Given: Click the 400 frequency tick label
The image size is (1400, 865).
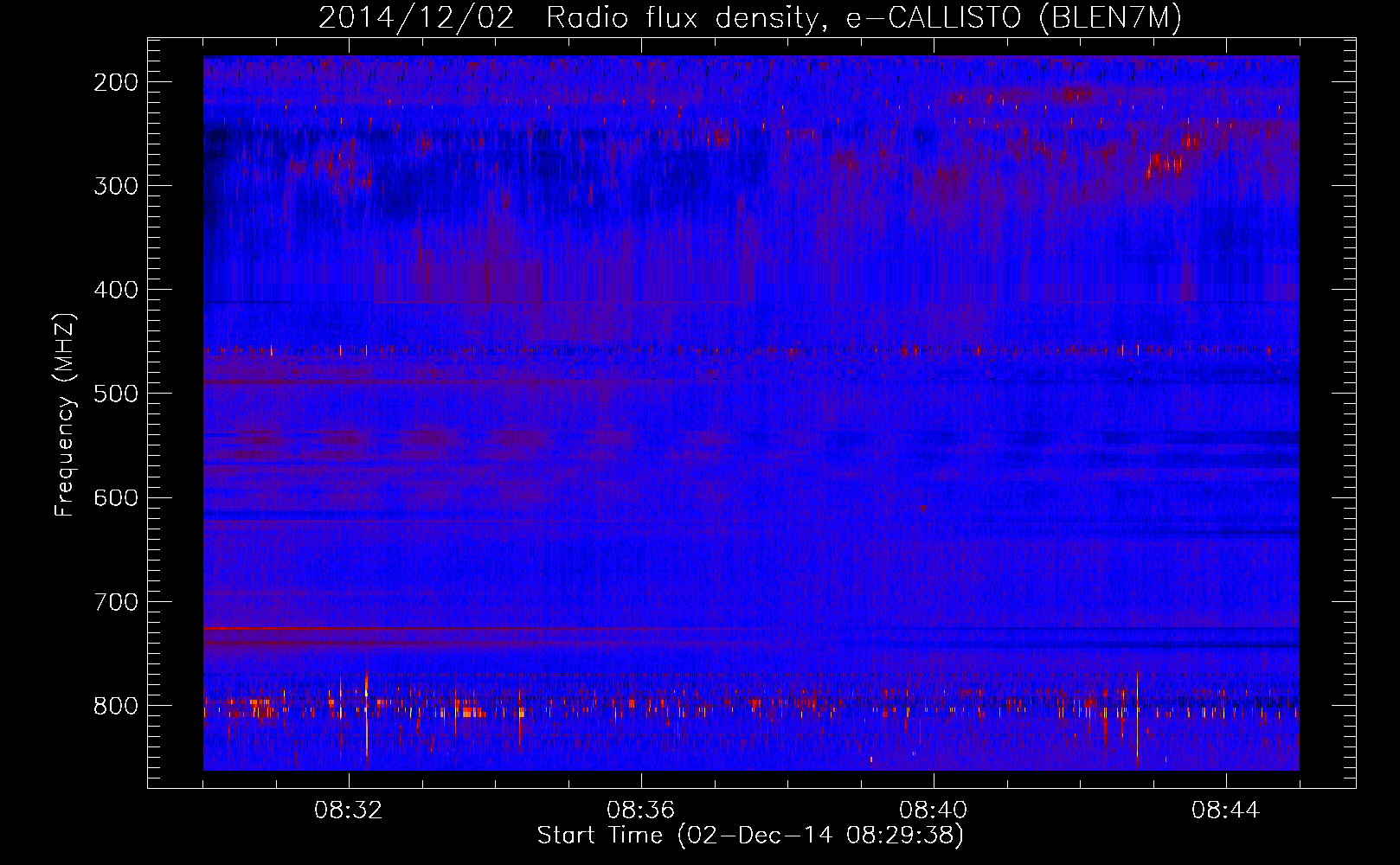Looking at the screenshot, I should click(115, 290).
